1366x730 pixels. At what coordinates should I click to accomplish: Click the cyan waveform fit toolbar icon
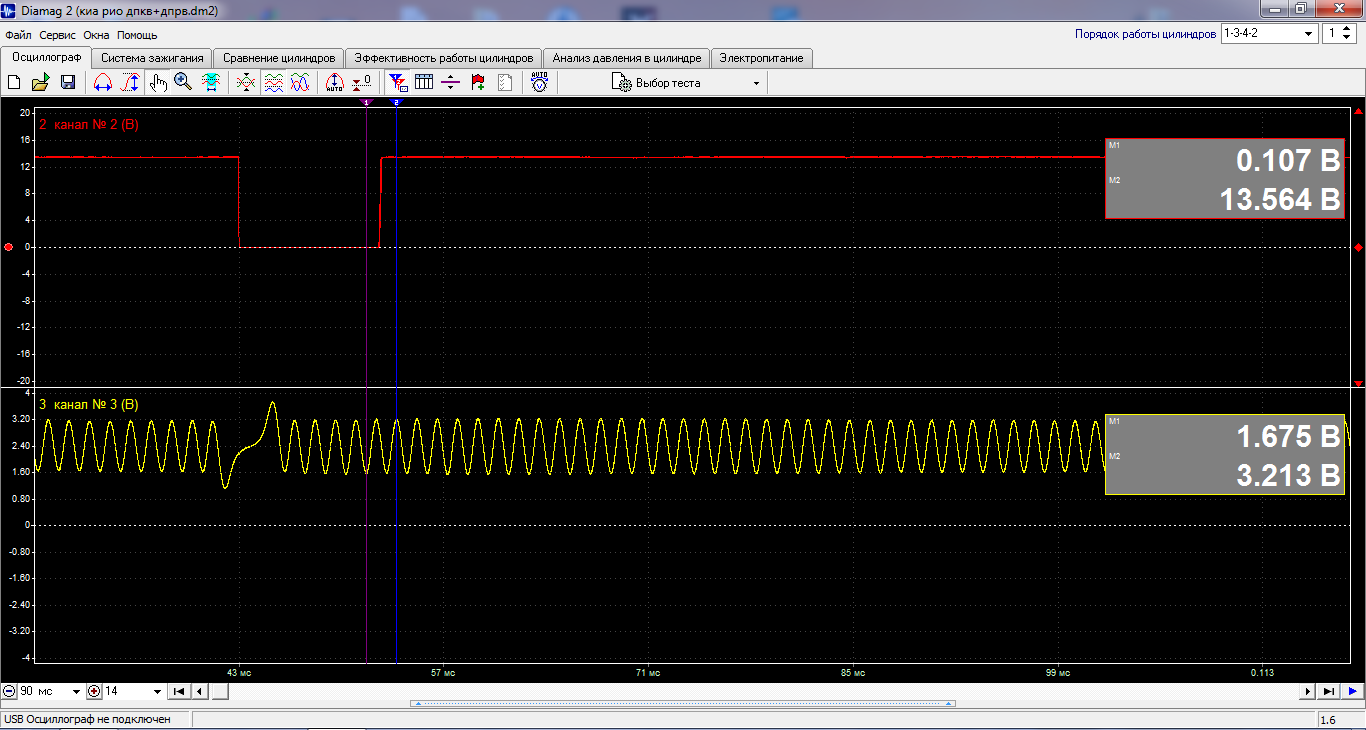[x=211, y=83]
